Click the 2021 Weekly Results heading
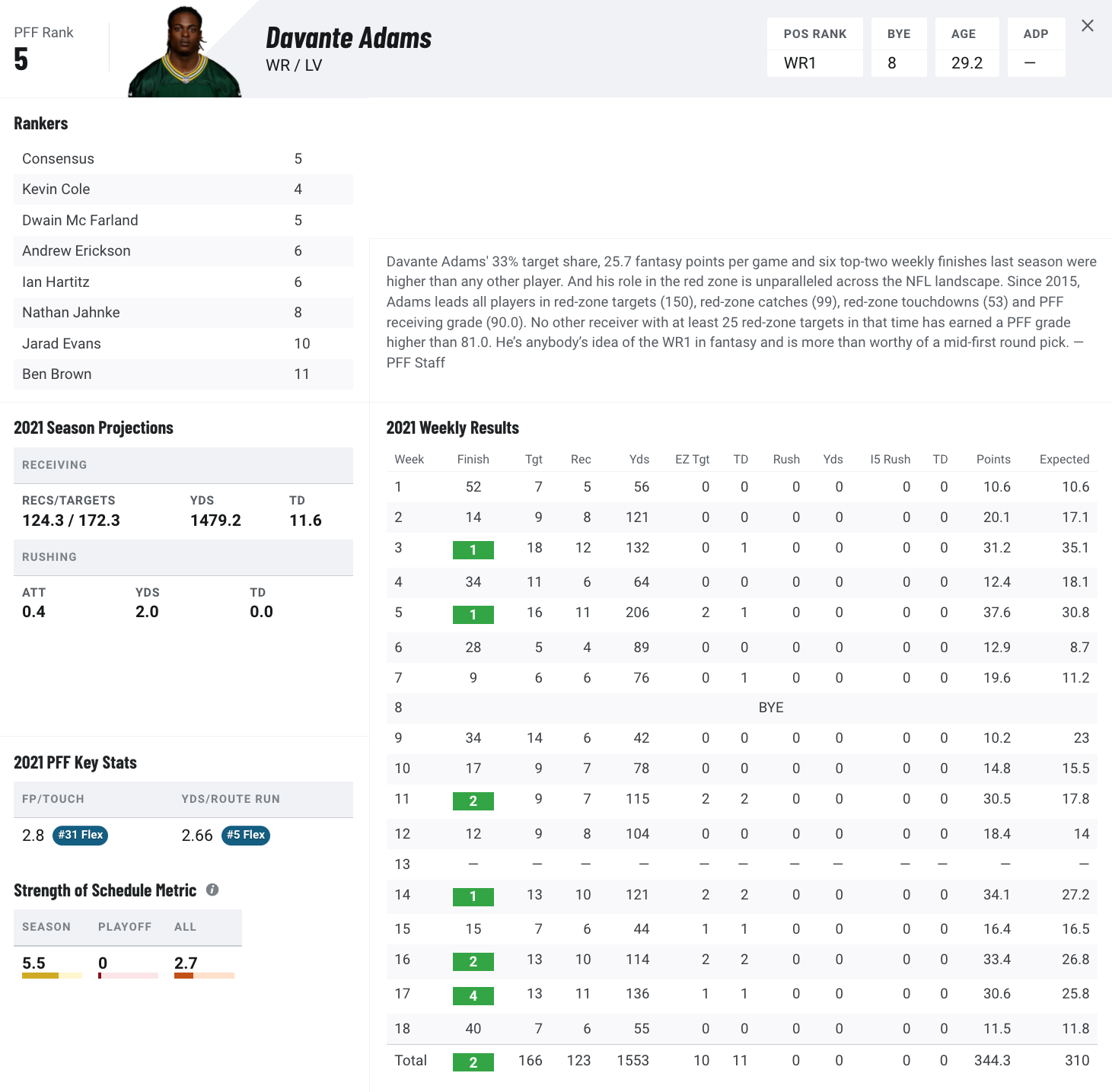Screen dimensions: 1112x1092 tap(453, 428)
